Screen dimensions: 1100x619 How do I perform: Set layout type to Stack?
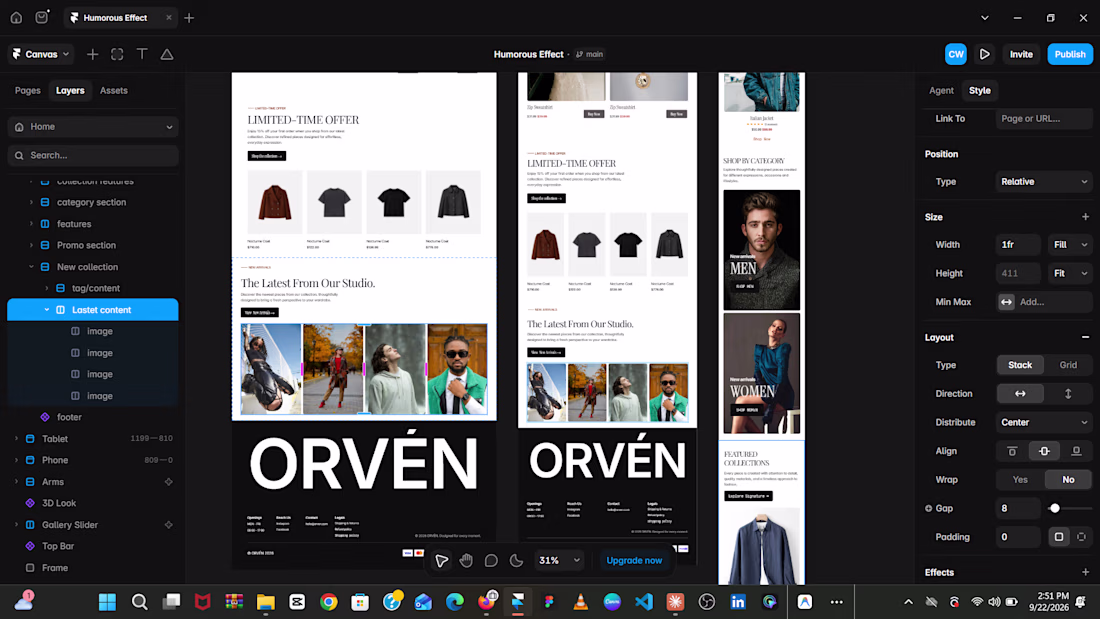pyautogui.click(x=1020, y=365)
